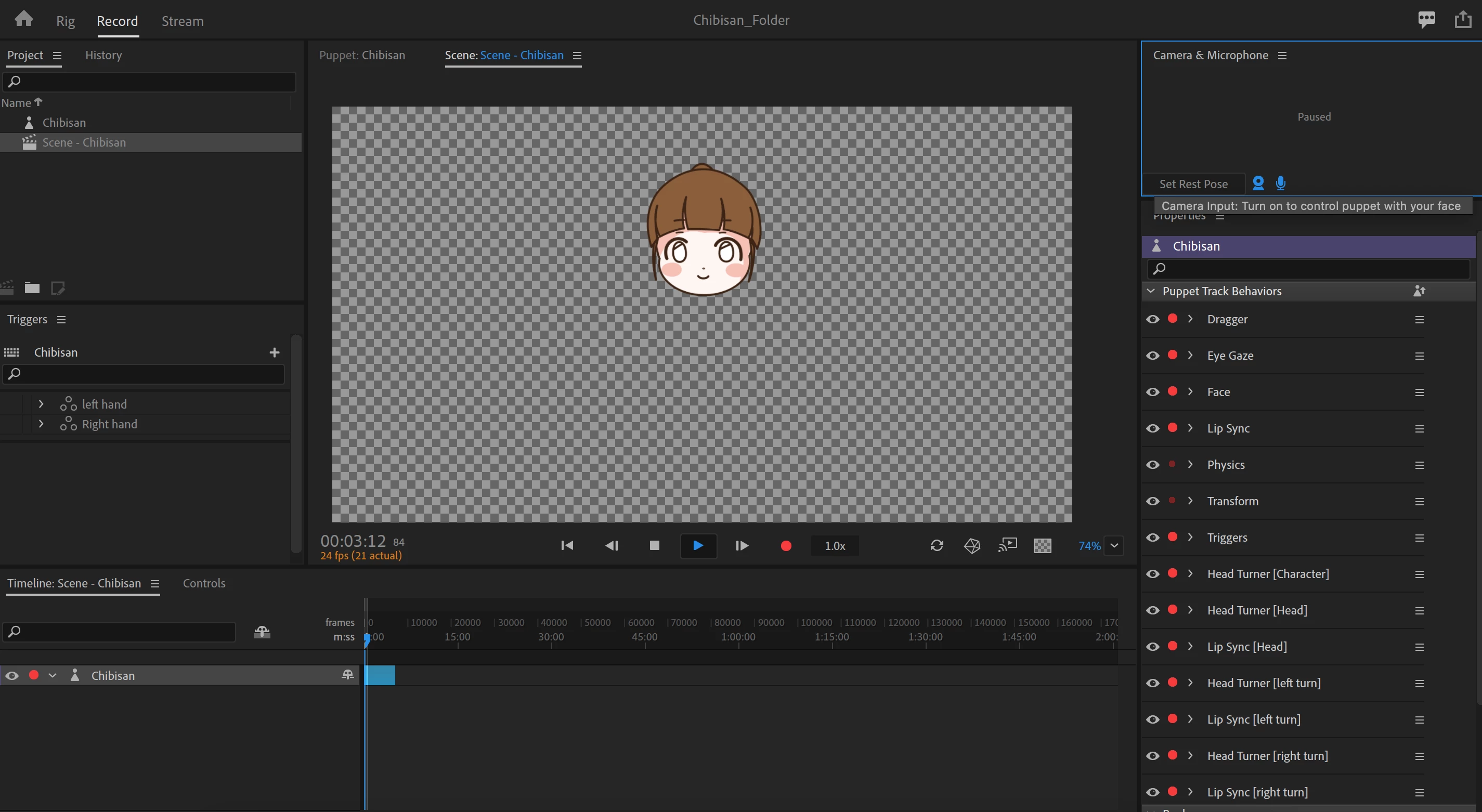This screenshot has height=812, width=1482.
Task: Click the 1.0x playback speed button
Action: click(835, 546)
